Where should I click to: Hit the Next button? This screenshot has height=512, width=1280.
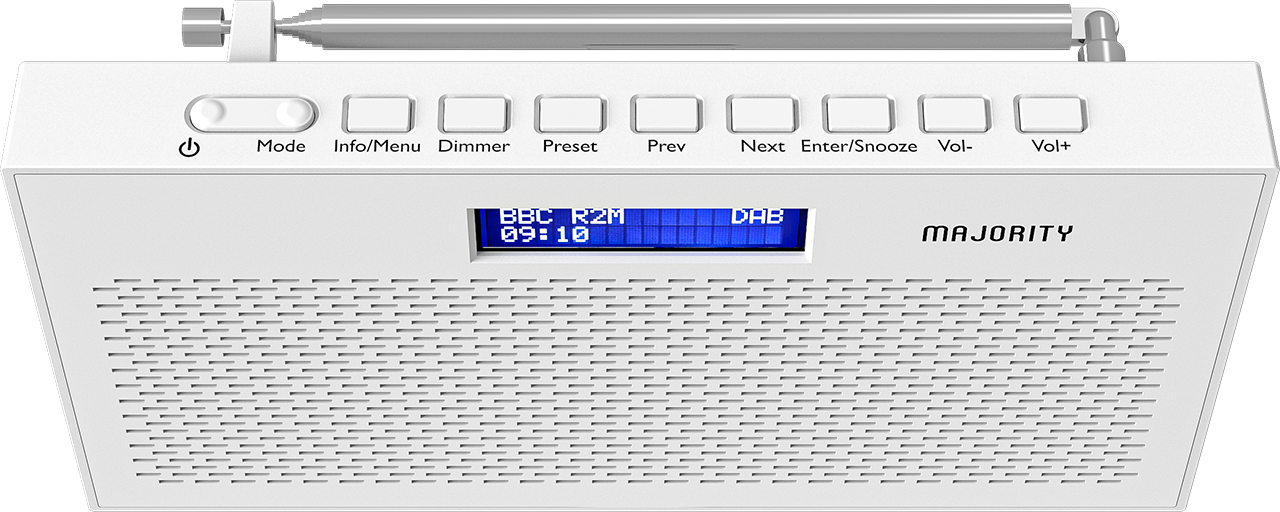pyautogui.click(x=762, y=114)
